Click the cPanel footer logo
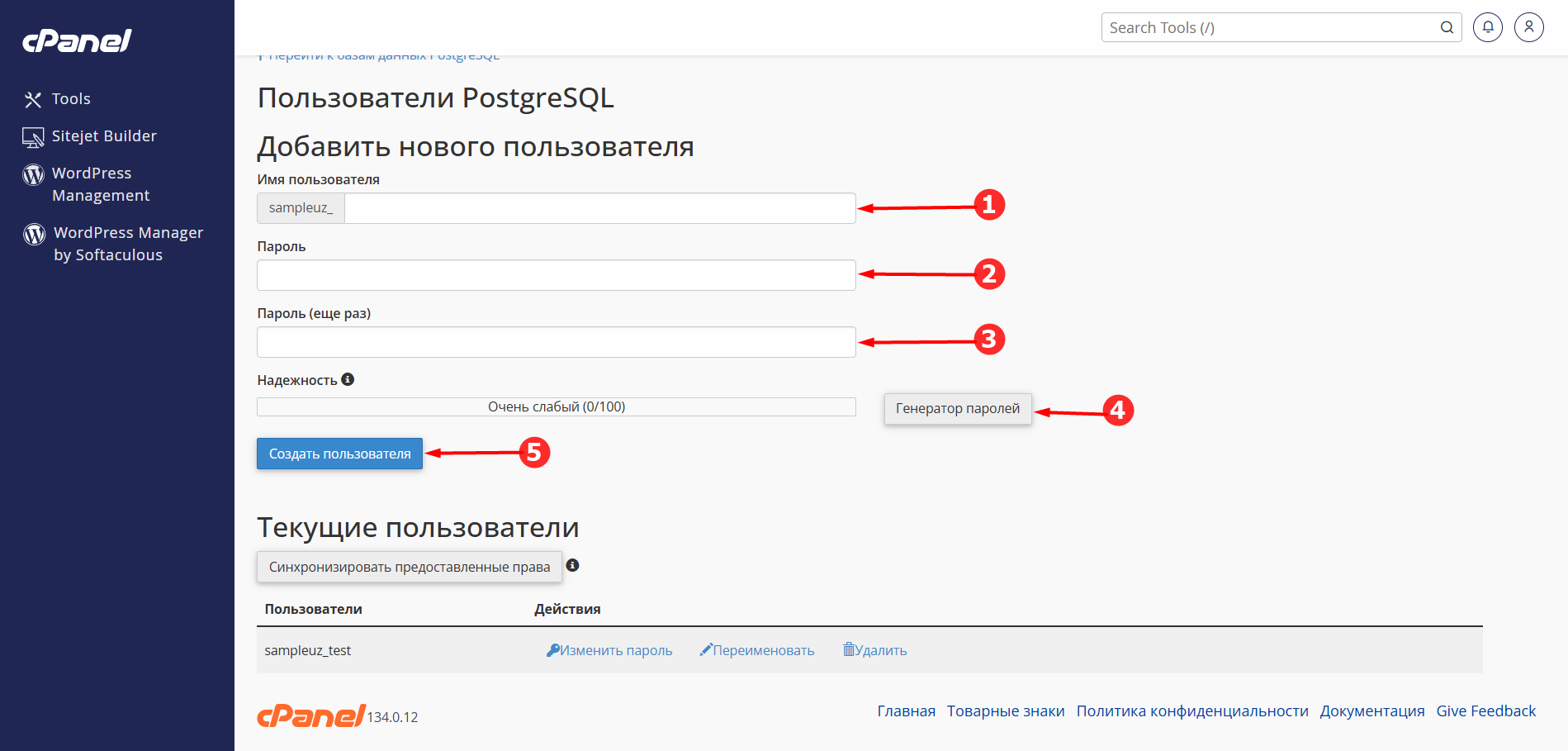The height and width of the screenshot is (751, 1568). (x=311, y=715)
